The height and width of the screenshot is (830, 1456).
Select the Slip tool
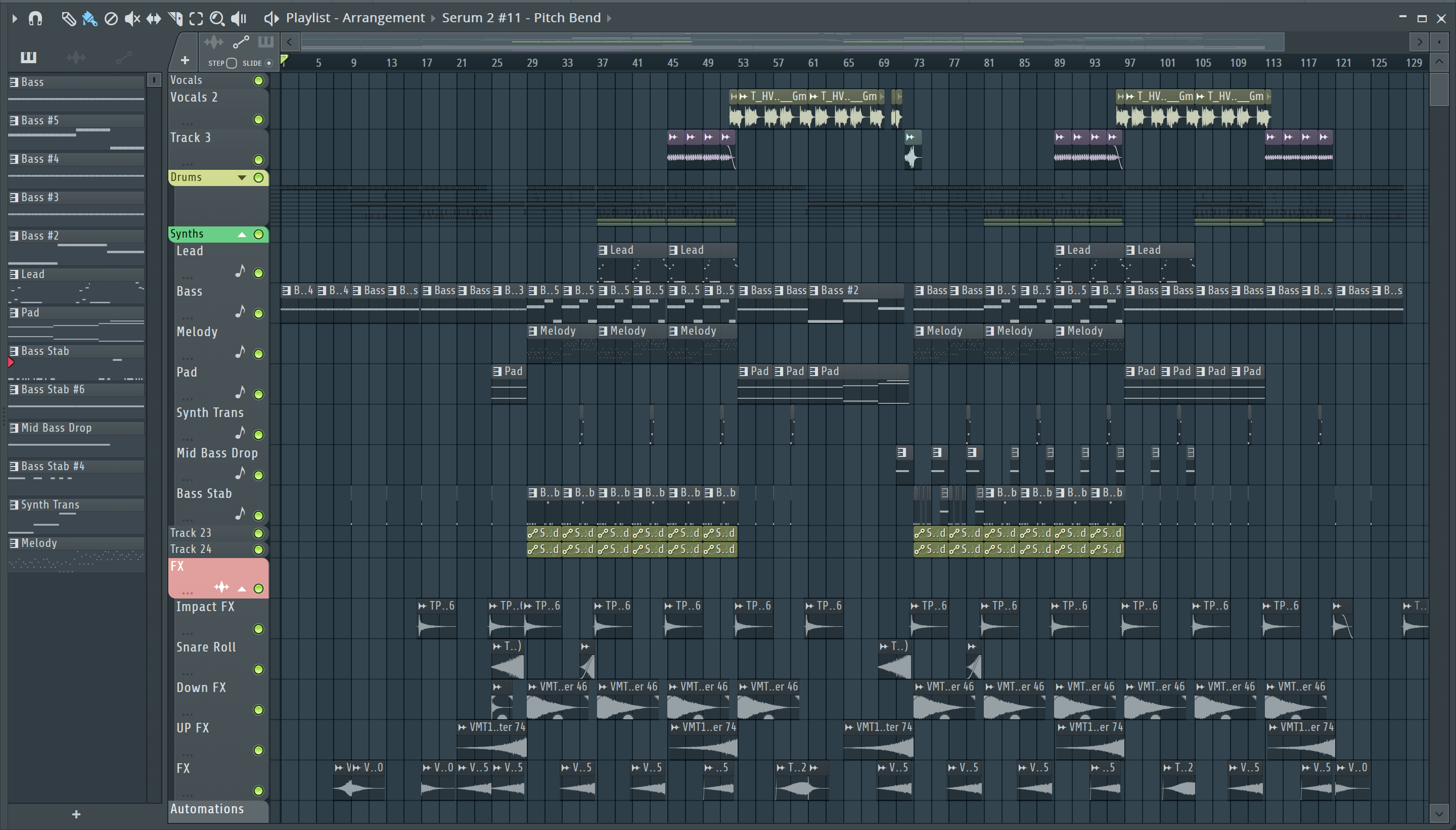click(153, 19)
